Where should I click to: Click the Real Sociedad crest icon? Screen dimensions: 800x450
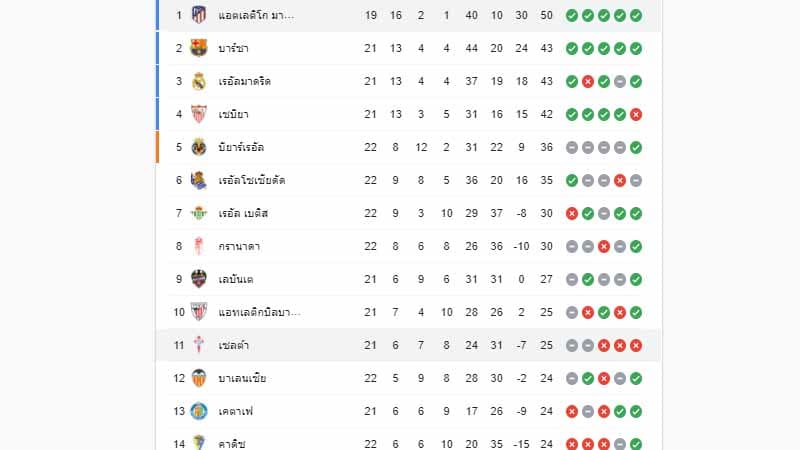(x=199, y=180)
